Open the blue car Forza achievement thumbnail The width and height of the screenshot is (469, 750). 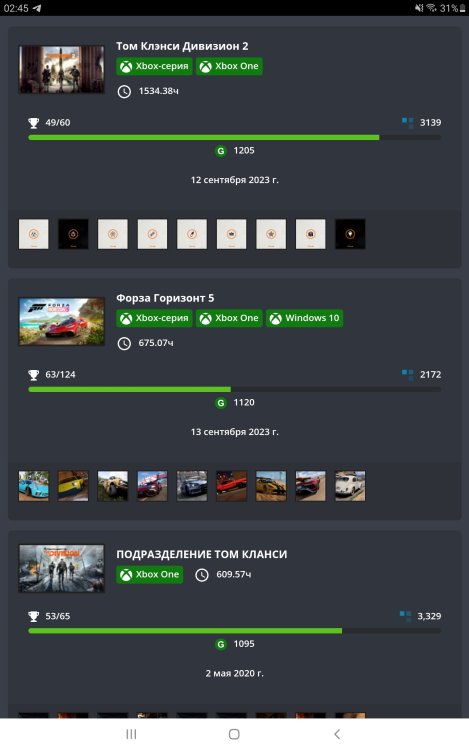tap(33, 486)
